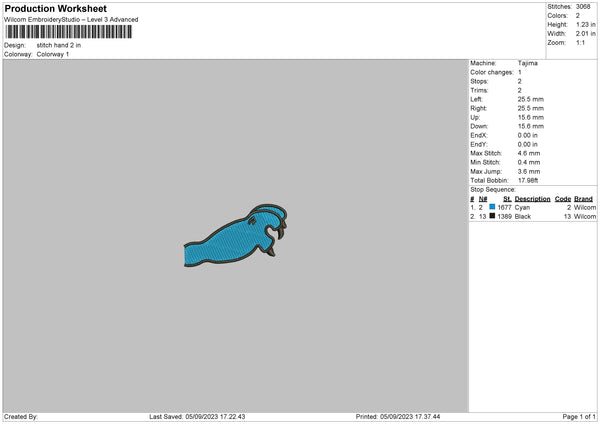
Task: Click the Stitches value '3068'
Action: coord(583,7)
